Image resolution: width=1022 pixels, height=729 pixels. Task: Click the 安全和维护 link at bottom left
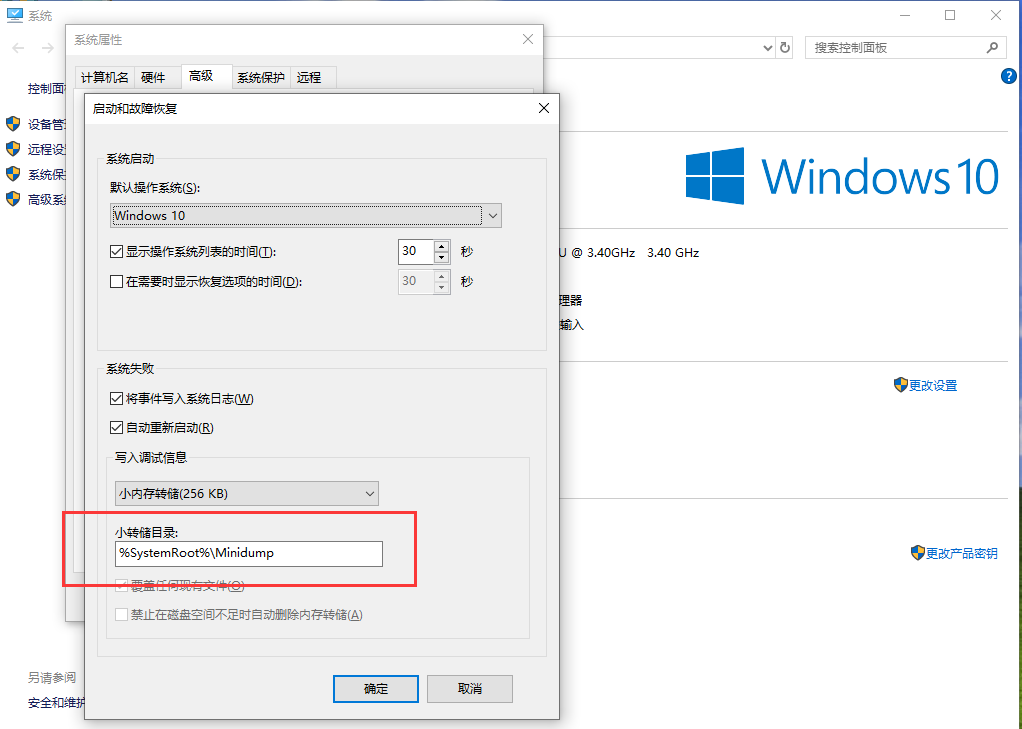coord(56,702)
